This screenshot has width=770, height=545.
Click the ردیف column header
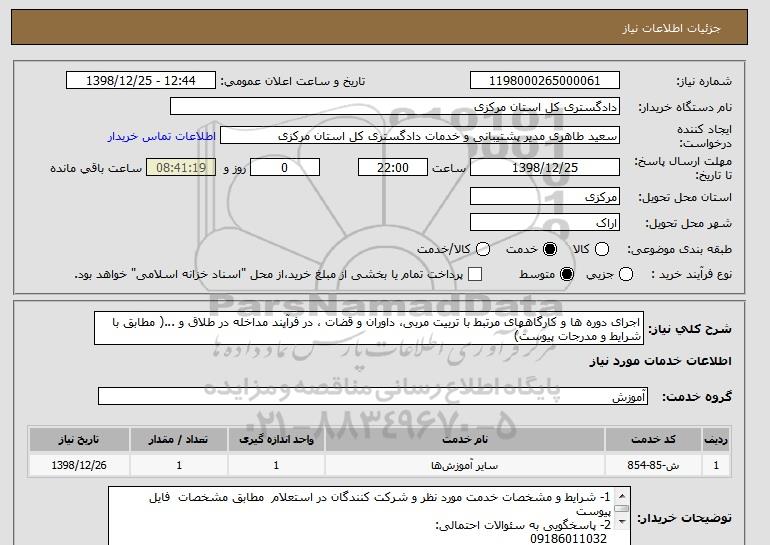pos(716,439)
